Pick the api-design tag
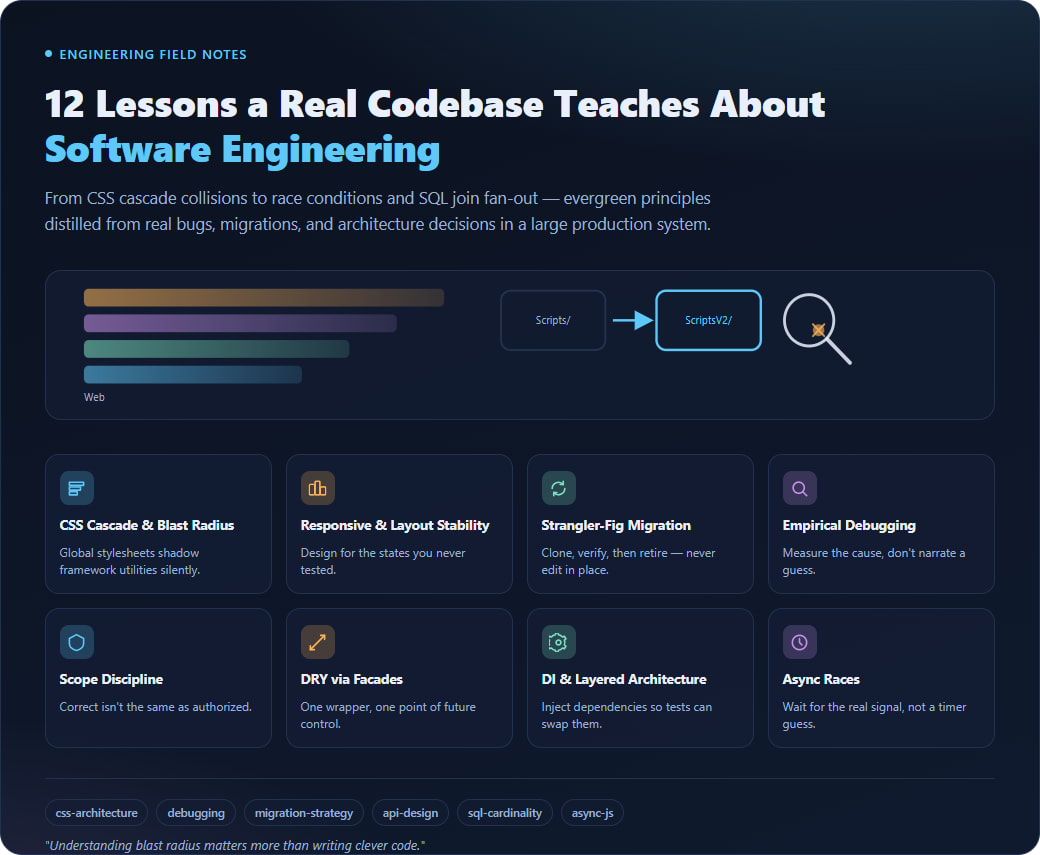The width and height of the screenshot is (1040, 855). click(x=410, y=813)
